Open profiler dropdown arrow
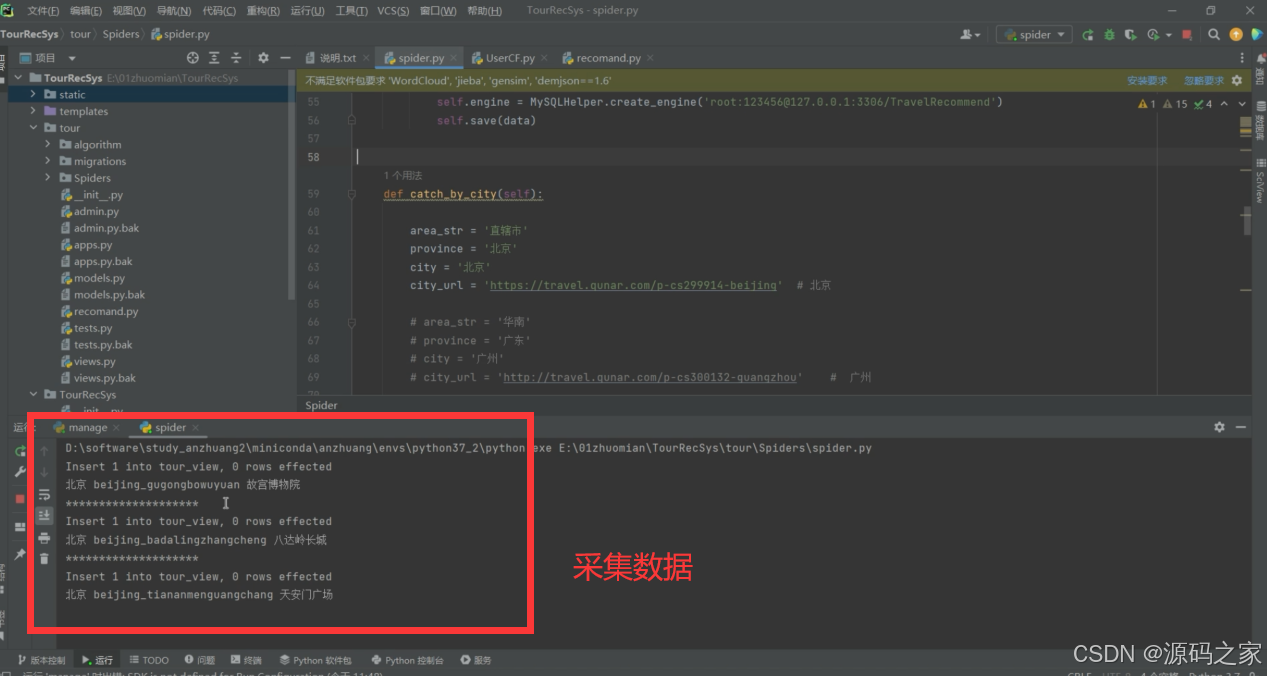1267x676 pixels. click(x=1167, y=35)
